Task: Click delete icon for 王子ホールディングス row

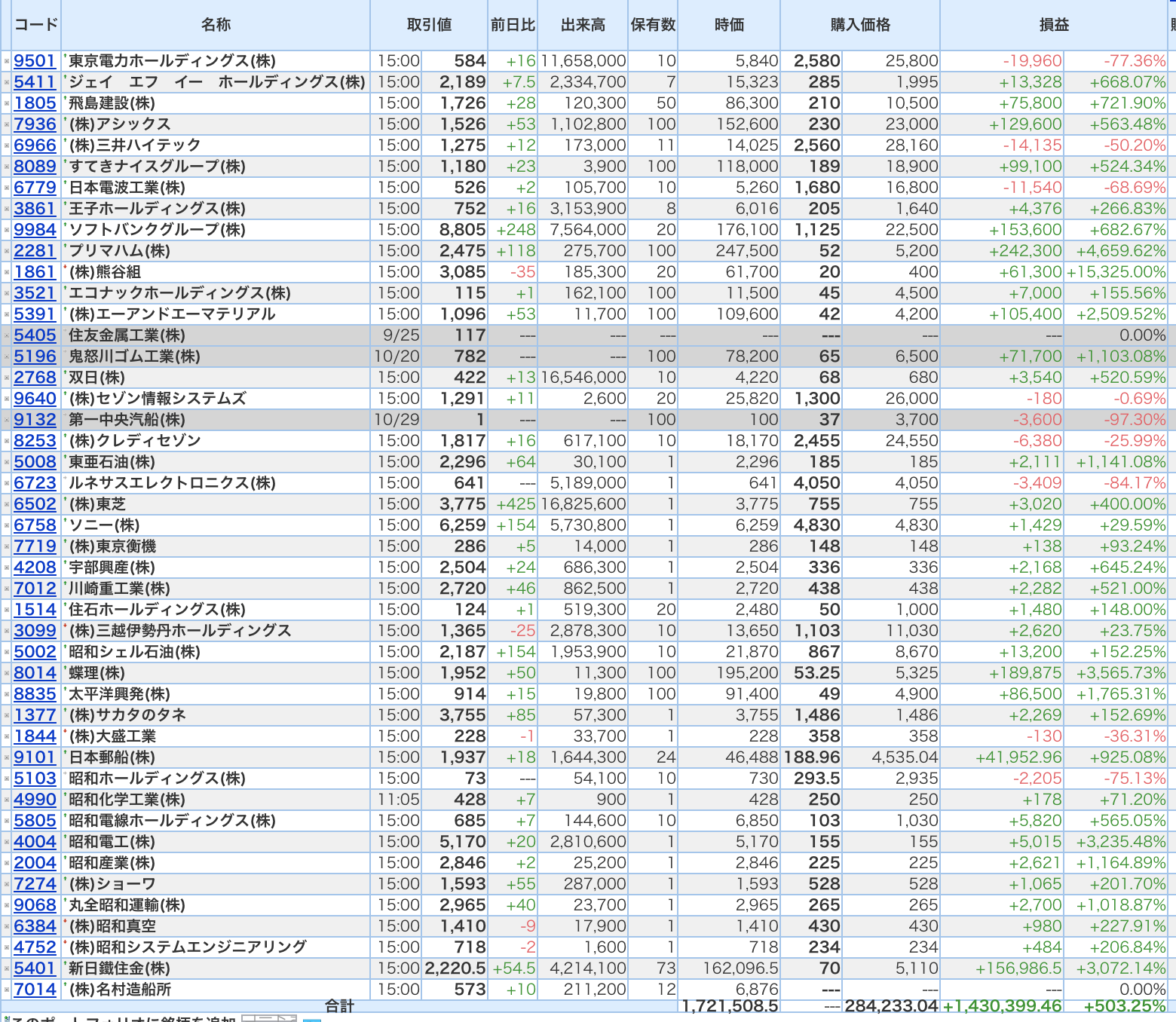Action: click(7, 209)
